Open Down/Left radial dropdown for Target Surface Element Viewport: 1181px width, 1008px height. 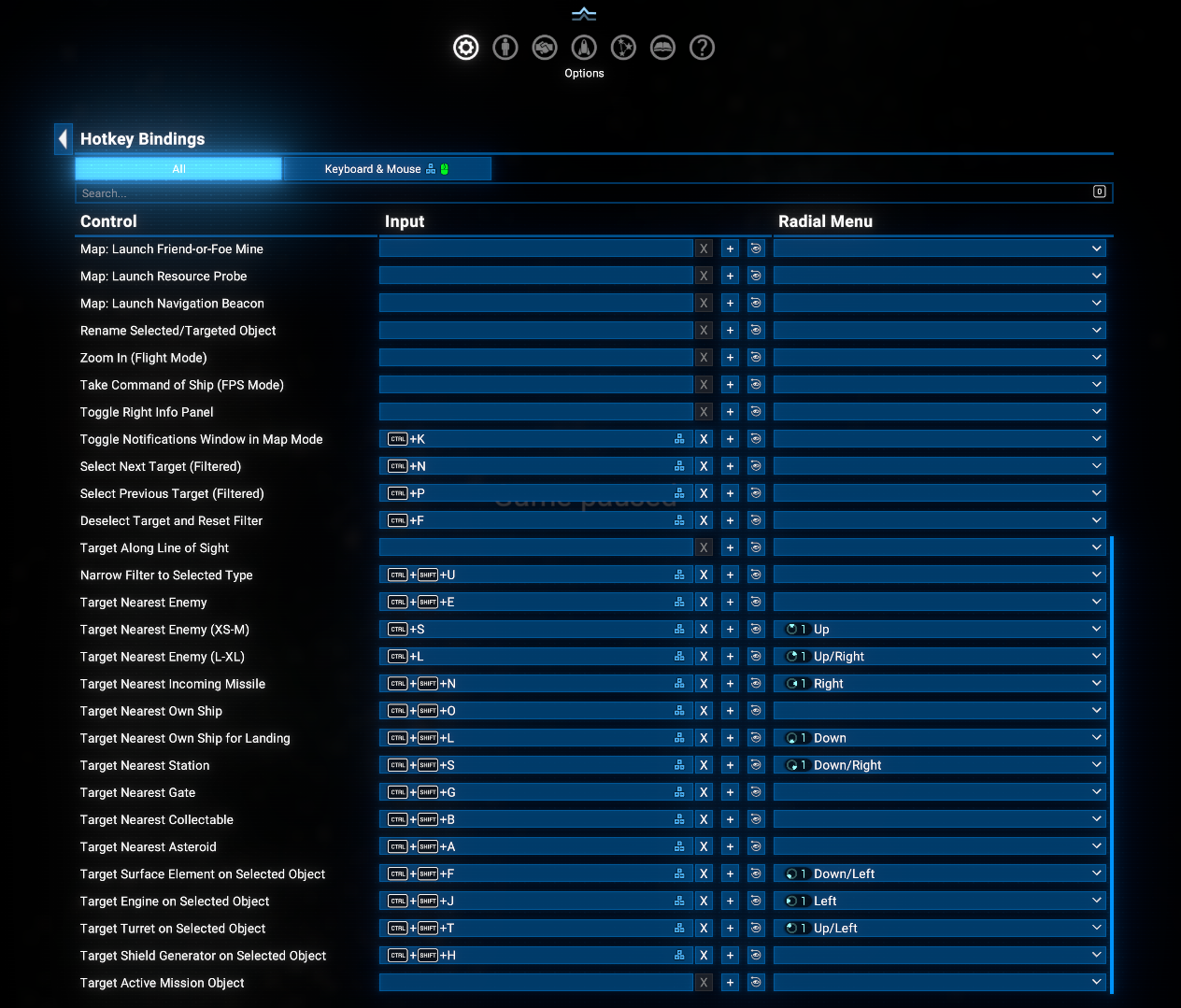[940, 874]
